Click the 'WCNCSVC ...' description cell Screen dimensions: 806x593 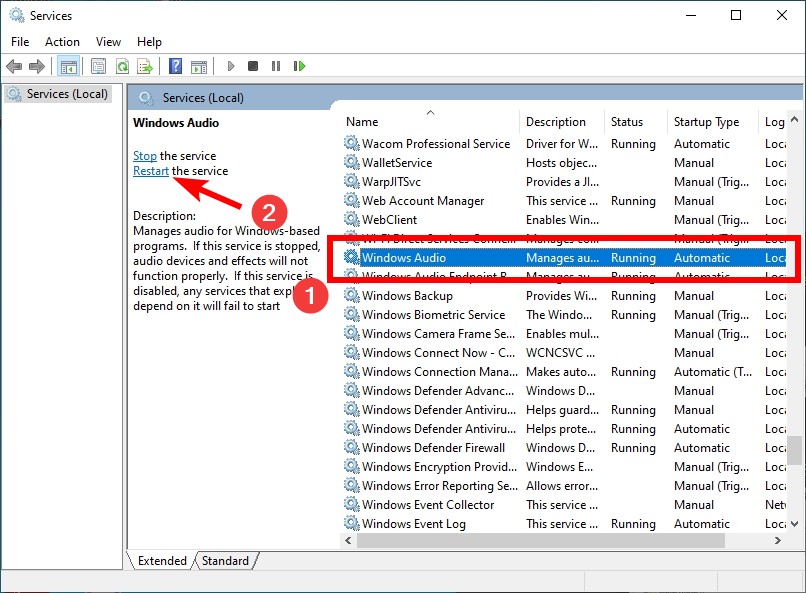coord(560,353)
